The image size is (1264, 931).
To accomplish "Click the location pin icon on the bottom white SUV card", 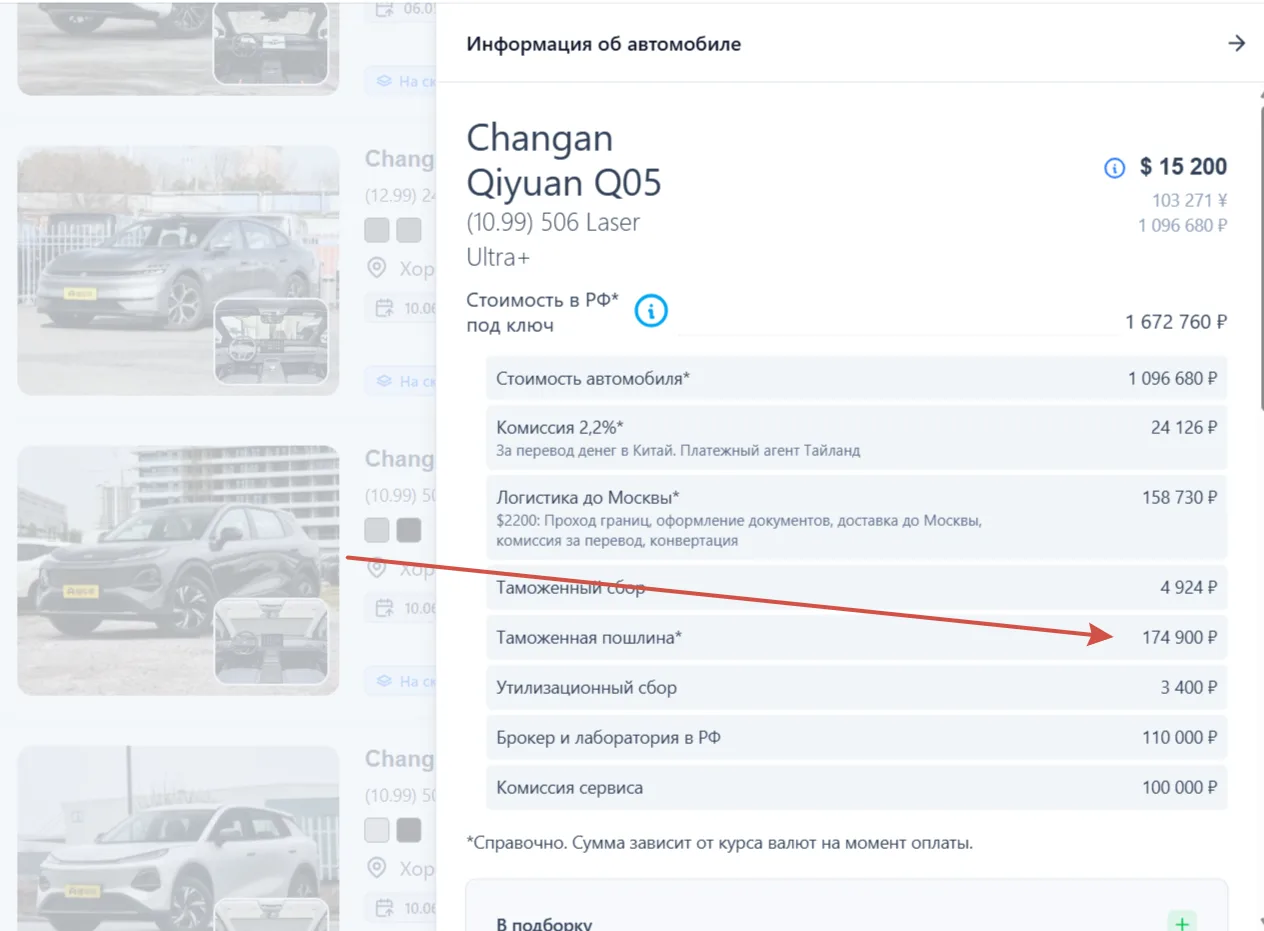I will coord(377,868).
